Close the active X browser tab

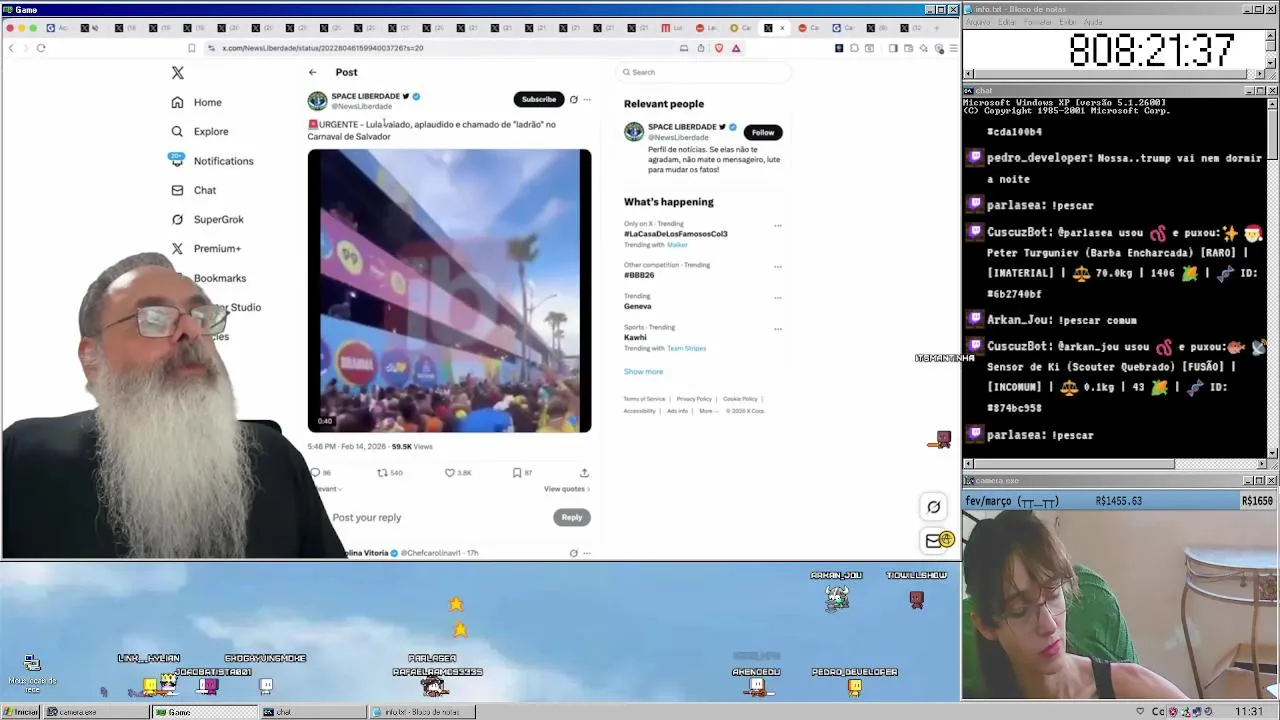(782, 28)
